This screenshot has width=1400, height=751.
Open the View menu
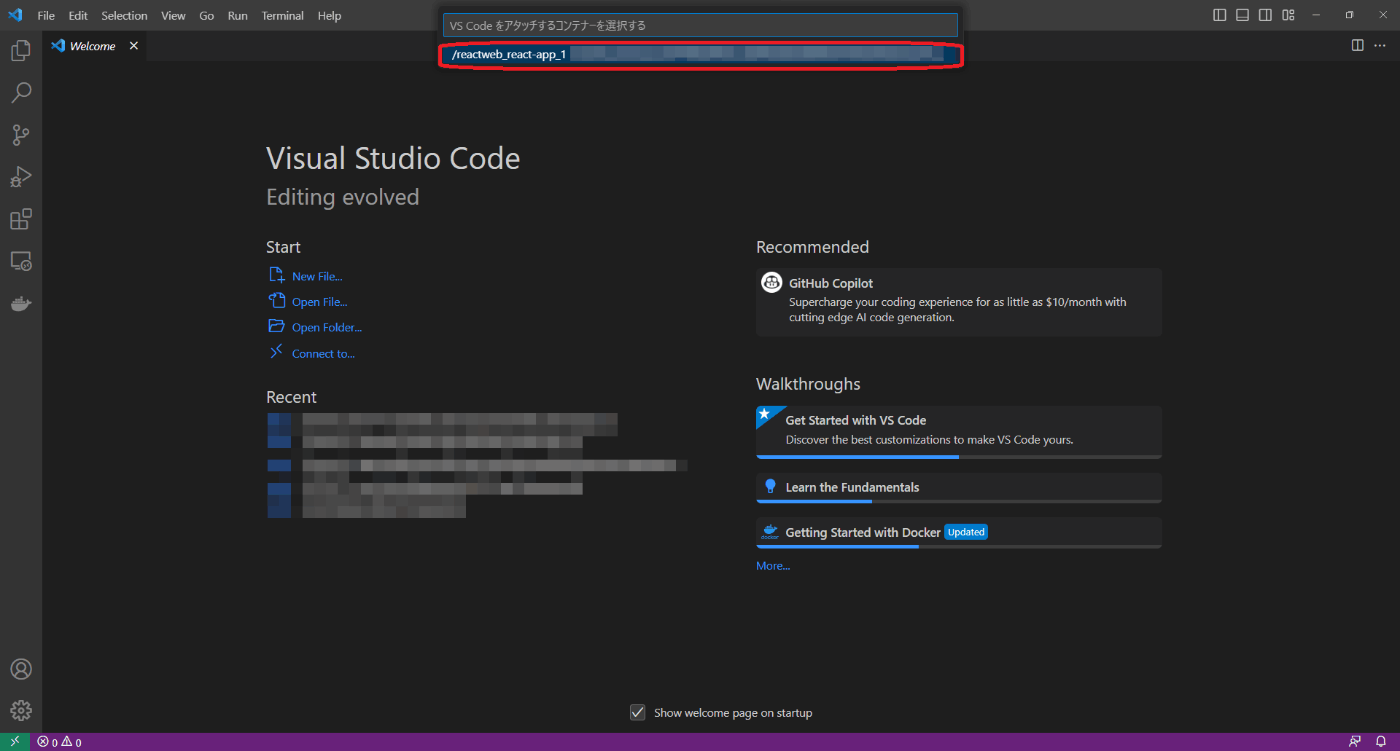[x=173, y=15]
